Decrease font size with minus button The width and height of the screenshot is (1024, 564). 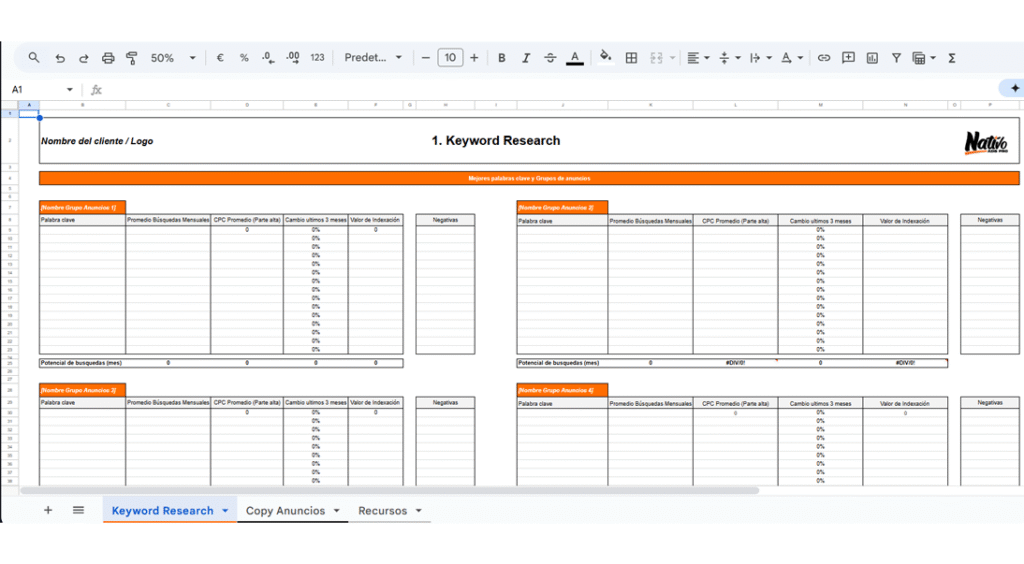(x=426, y=58)
